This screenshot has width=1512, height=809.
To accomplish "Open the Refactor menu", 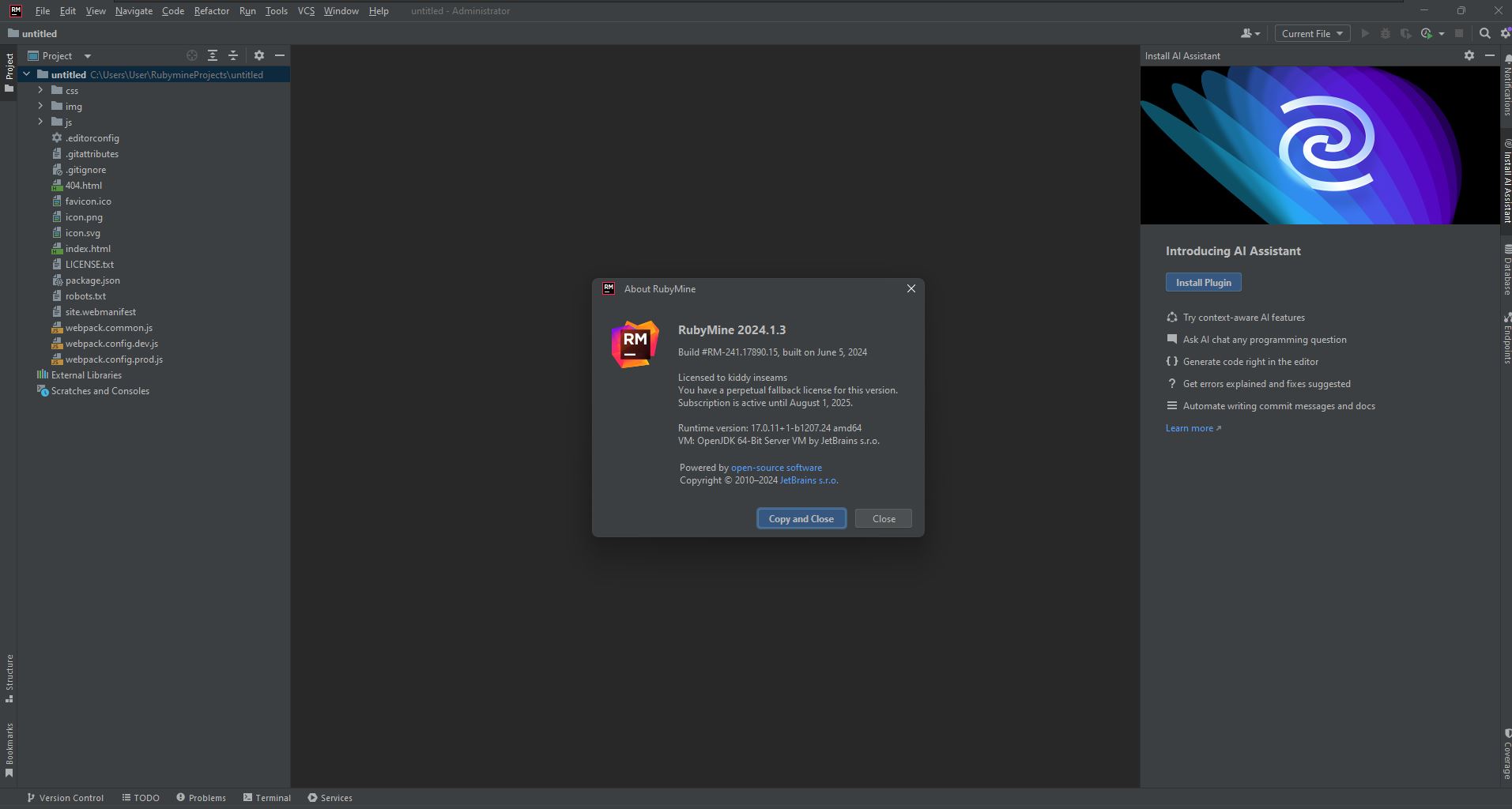I will (x=211, y=11).
